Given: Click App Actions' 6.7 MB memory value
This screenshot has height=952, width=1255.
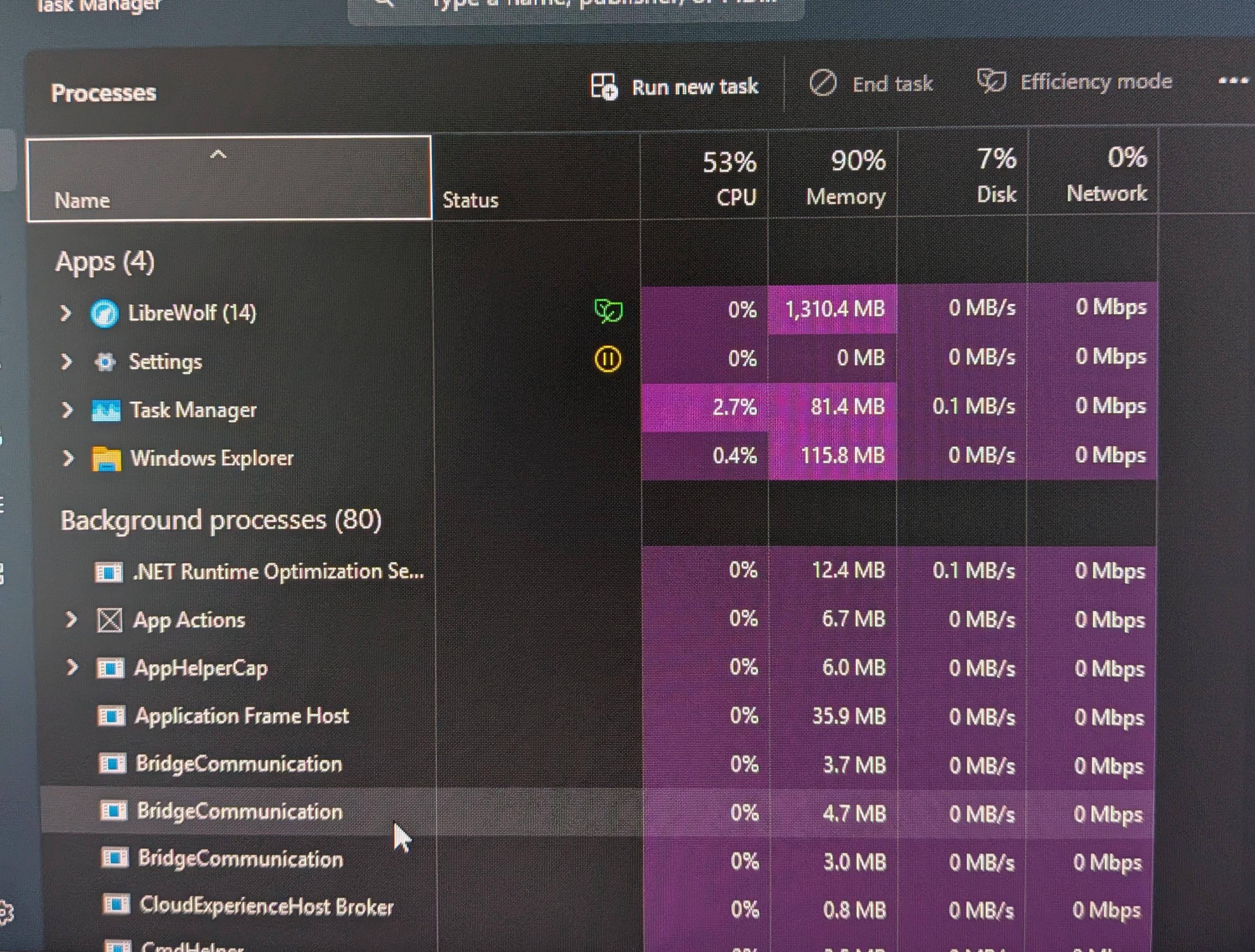Looking at the screenshot, I should 854,618.
